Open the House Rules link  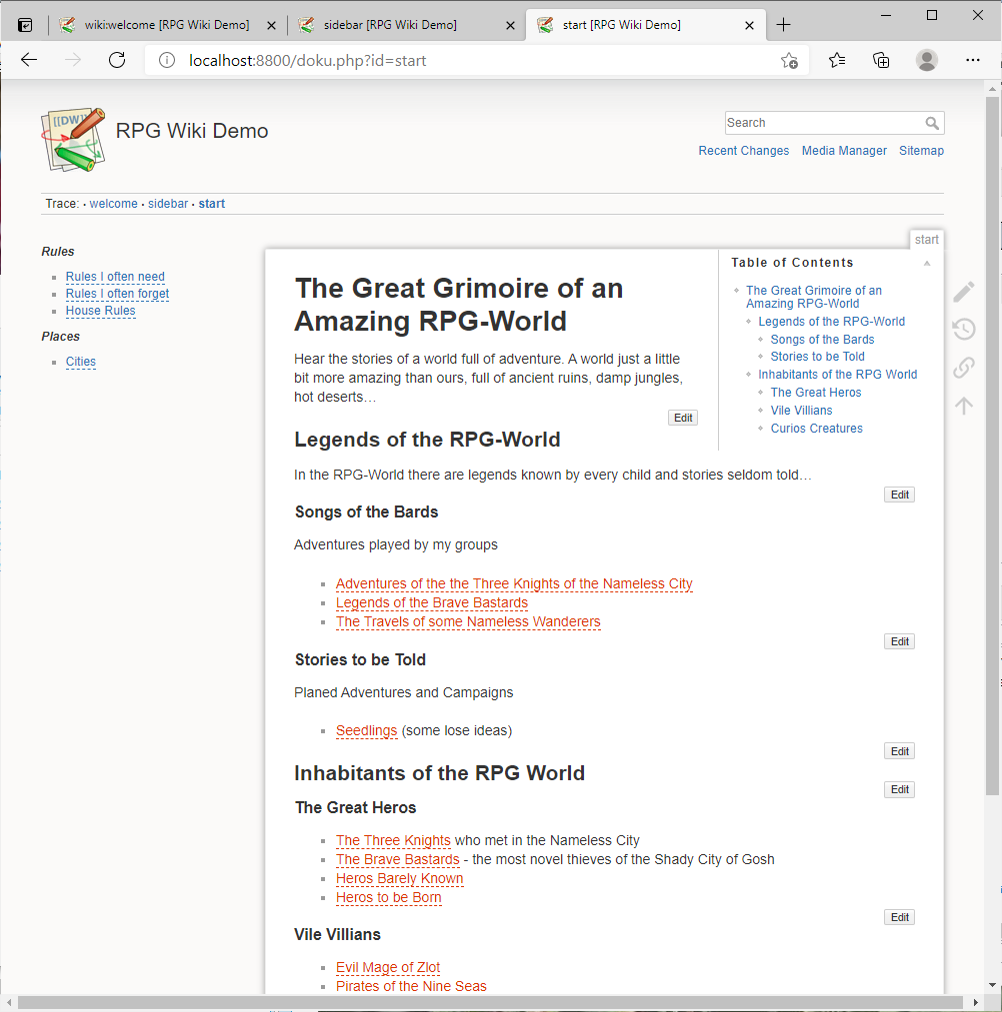[x=100, y=310]
